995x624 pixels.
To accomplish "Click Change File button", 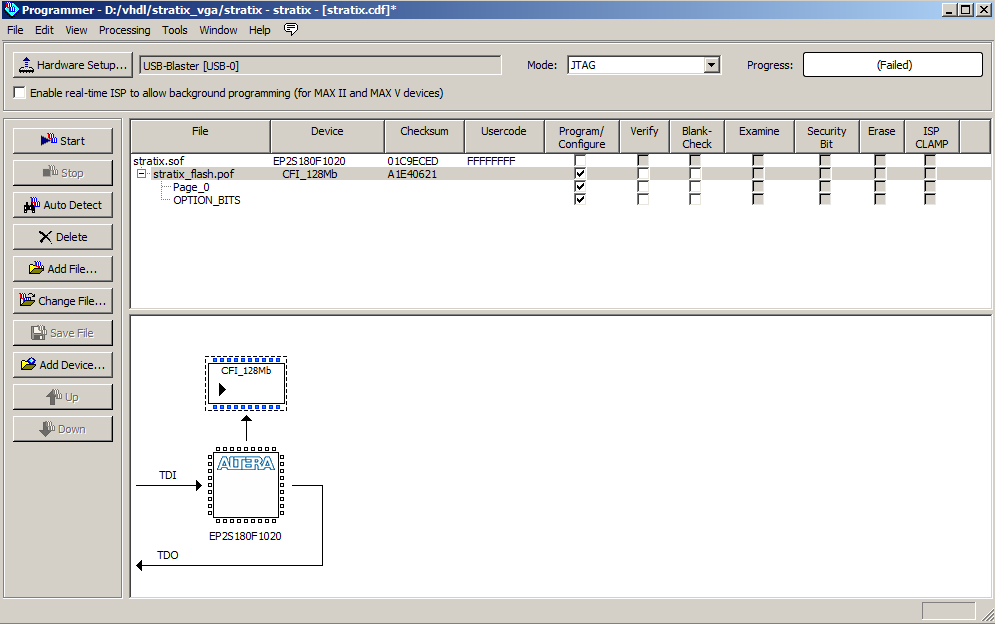I will 63,301.
